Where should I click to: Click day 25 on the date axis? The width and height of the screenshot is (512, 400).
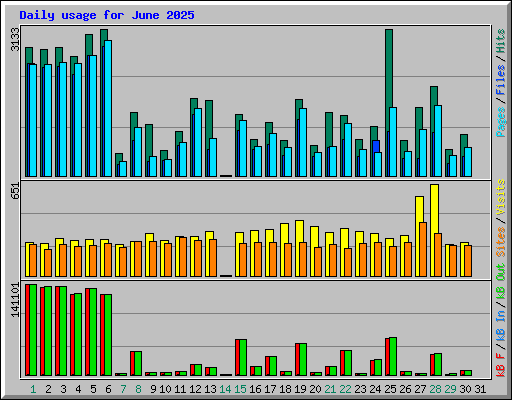(390, 389)
